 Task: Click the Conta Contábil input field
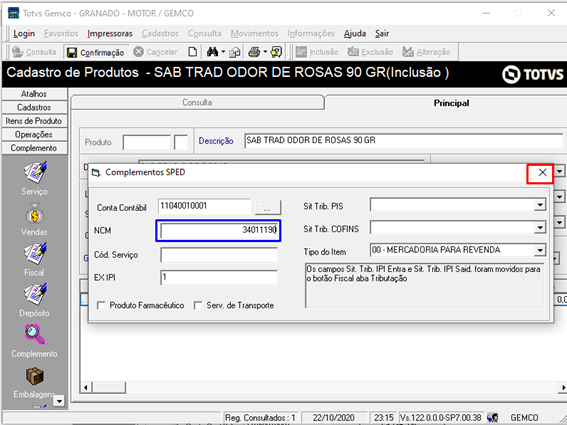(x=205, y=206)
